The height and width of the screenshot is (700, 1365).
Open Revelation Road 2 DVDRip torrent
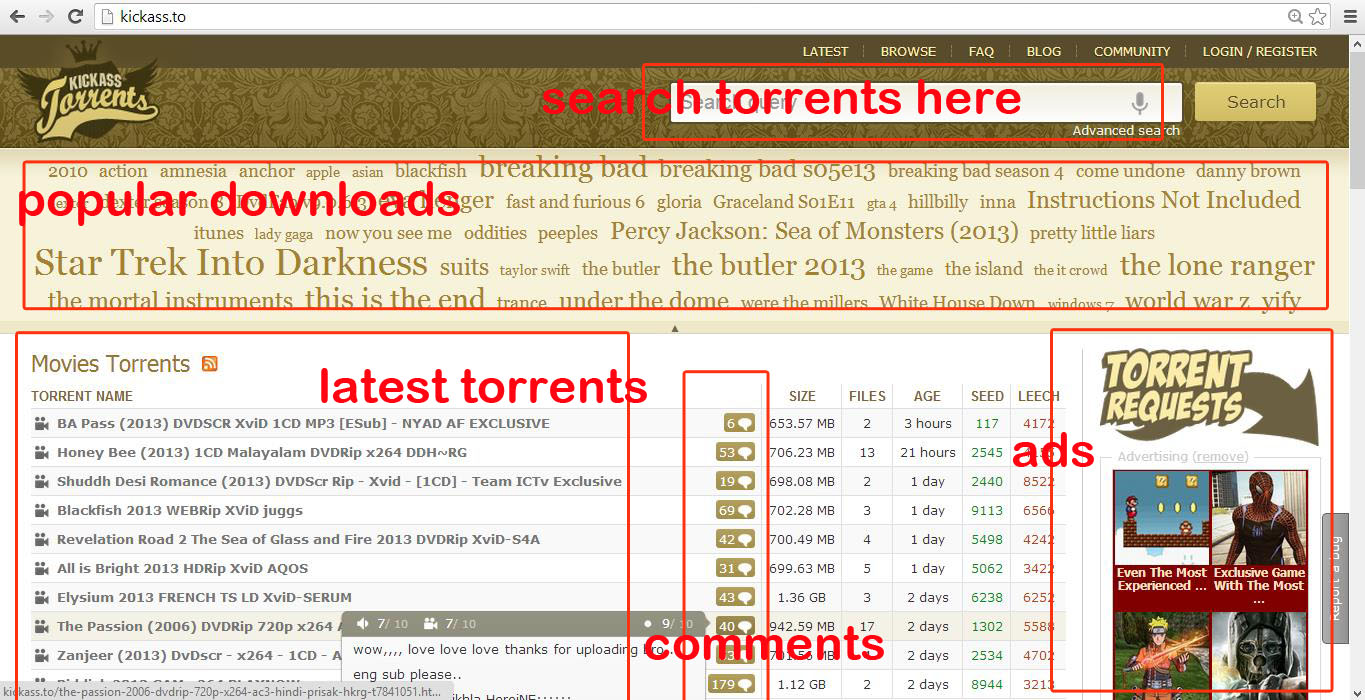[298, 539]
